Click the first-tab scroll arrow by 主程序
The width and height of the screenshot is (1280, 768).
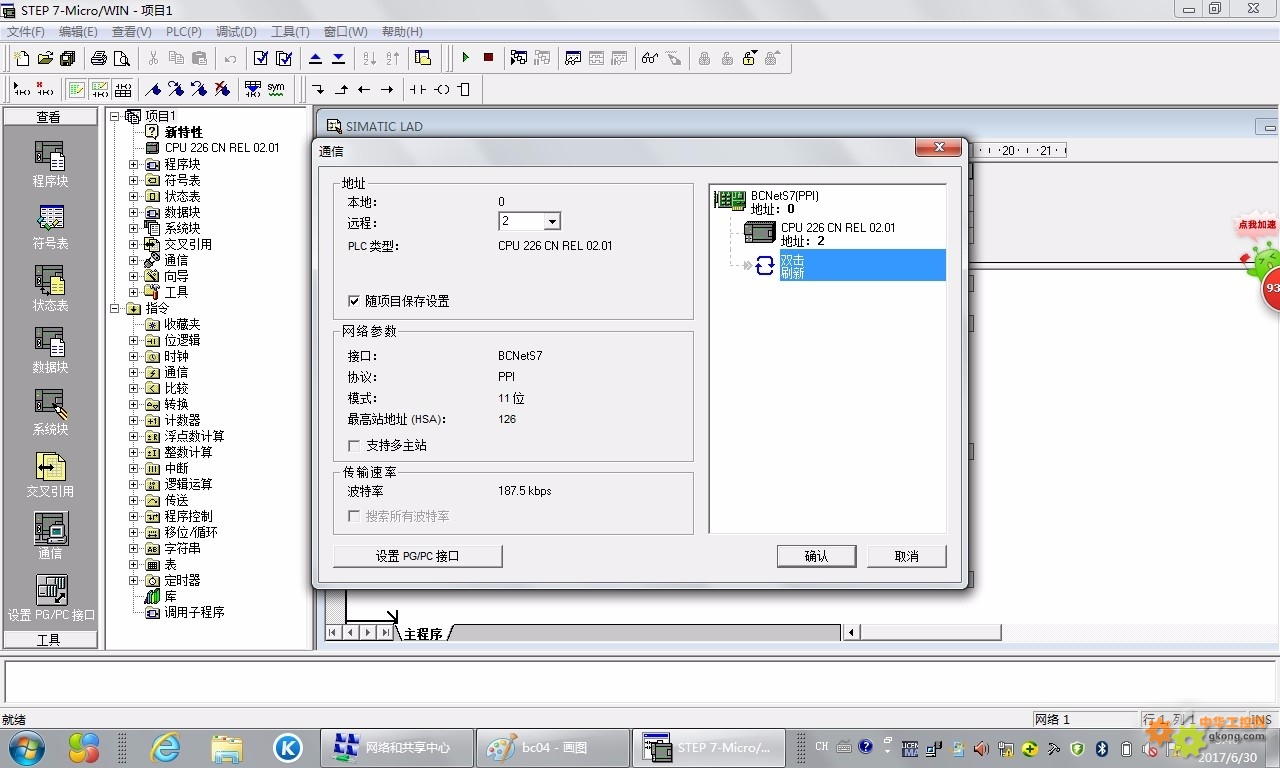(x=333, y=632)
